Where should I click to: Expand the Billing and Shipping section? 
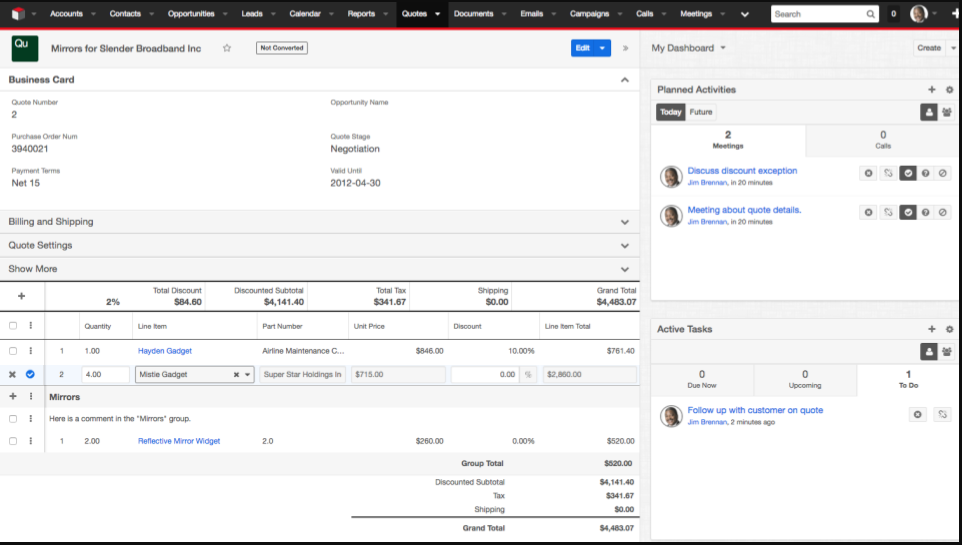coord(624,222)
